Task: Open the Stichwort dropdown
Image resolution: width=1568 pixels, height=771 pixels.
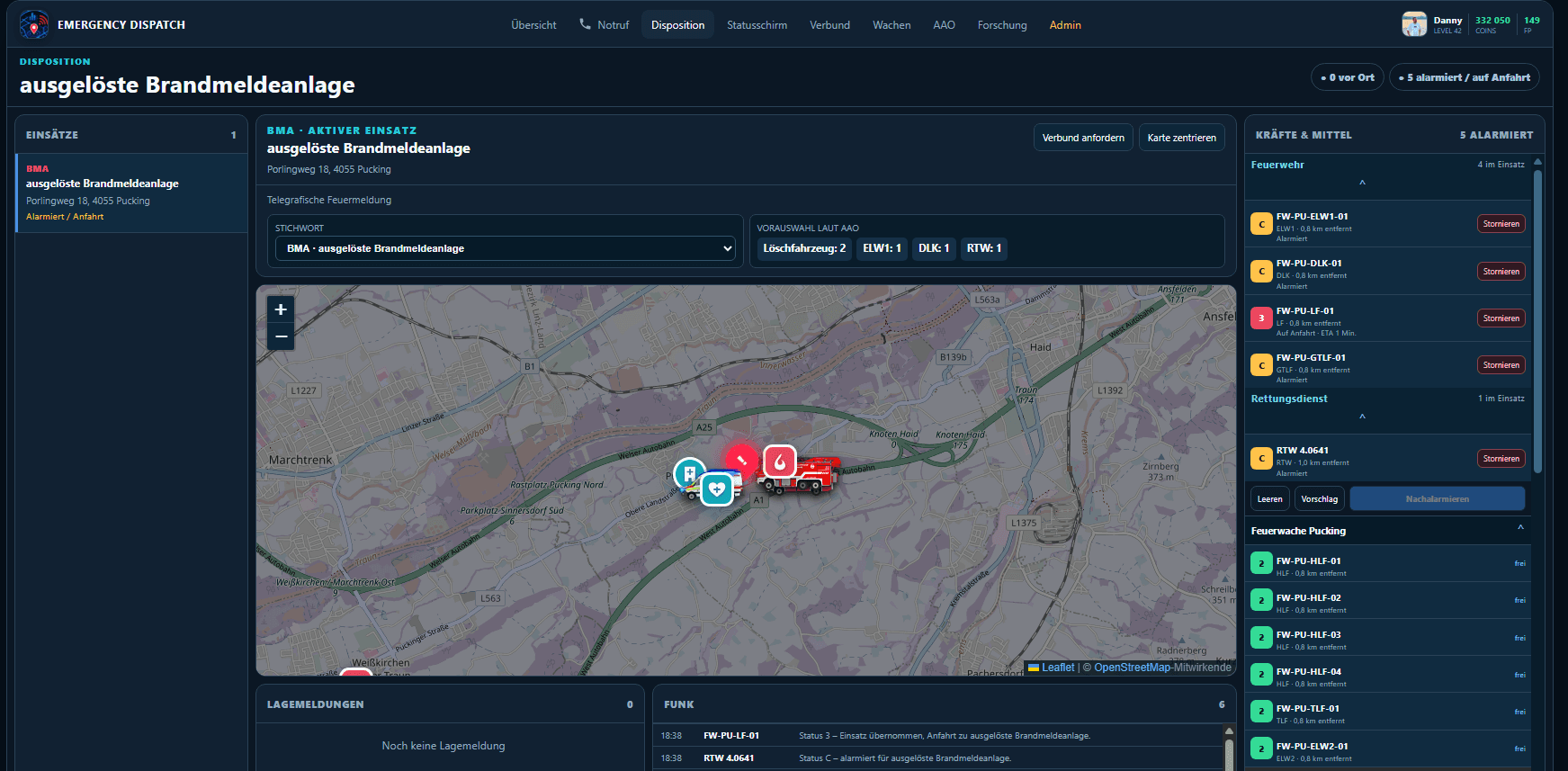Action: click(x=506, y=248)
